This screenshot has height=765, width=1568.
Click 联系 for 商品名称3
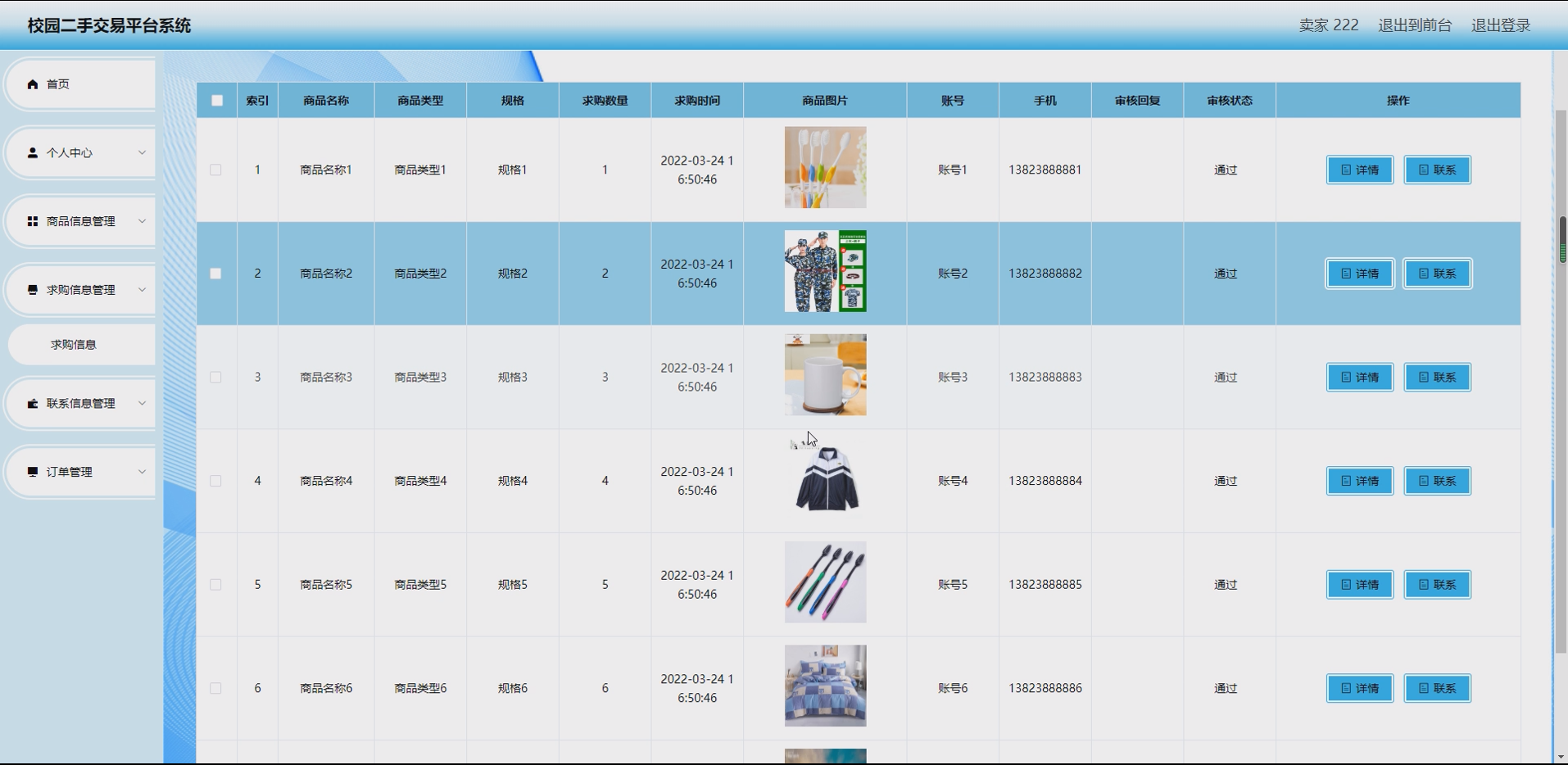[x=1437, y=377]
